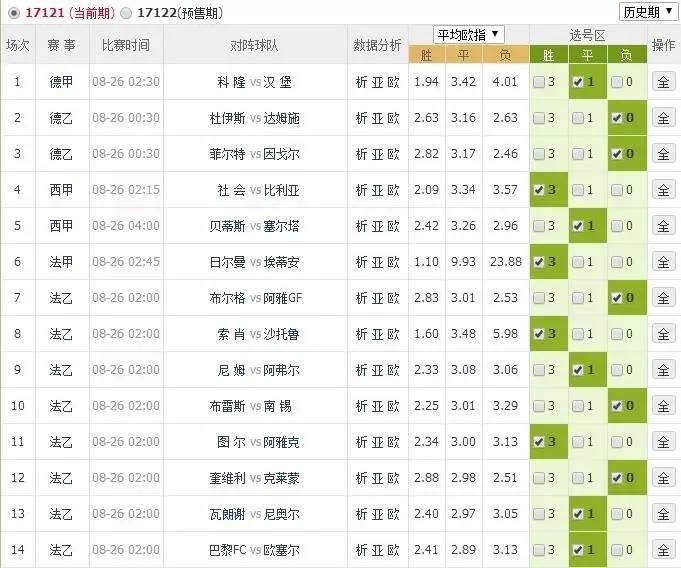681x568 pixels.
Task: Check the 负 0 box for 尼姆 vs 阿弗尔
Action: (x=617, y=370)
